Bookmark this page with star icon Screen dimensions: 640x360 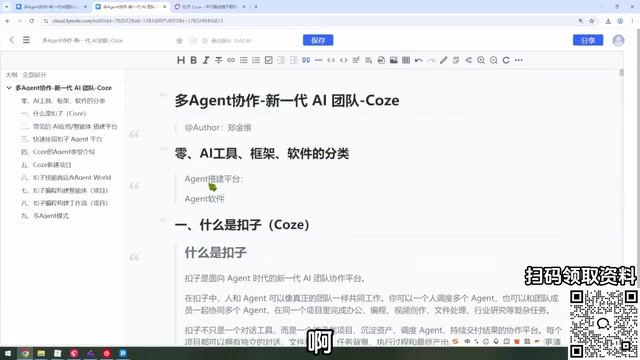[592, 21]
